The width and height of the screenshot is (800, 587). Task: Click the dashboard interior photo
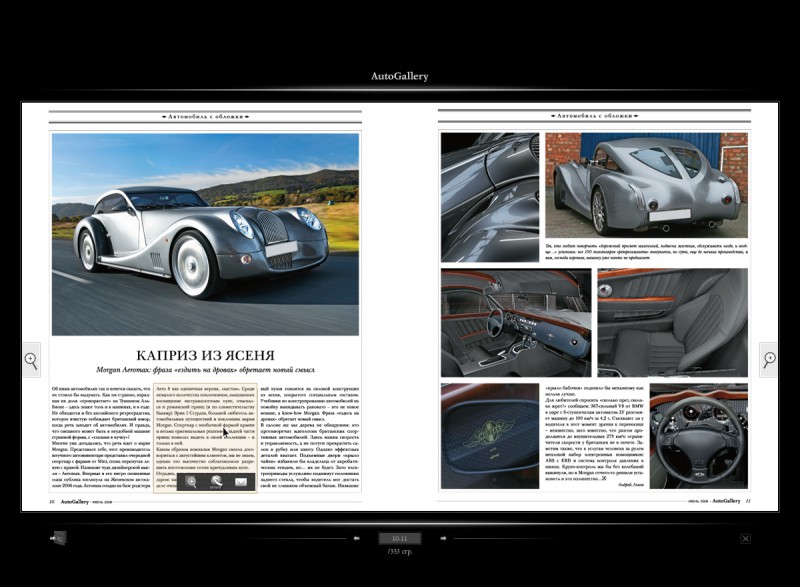pyautogui.click(x=516, y=323)
